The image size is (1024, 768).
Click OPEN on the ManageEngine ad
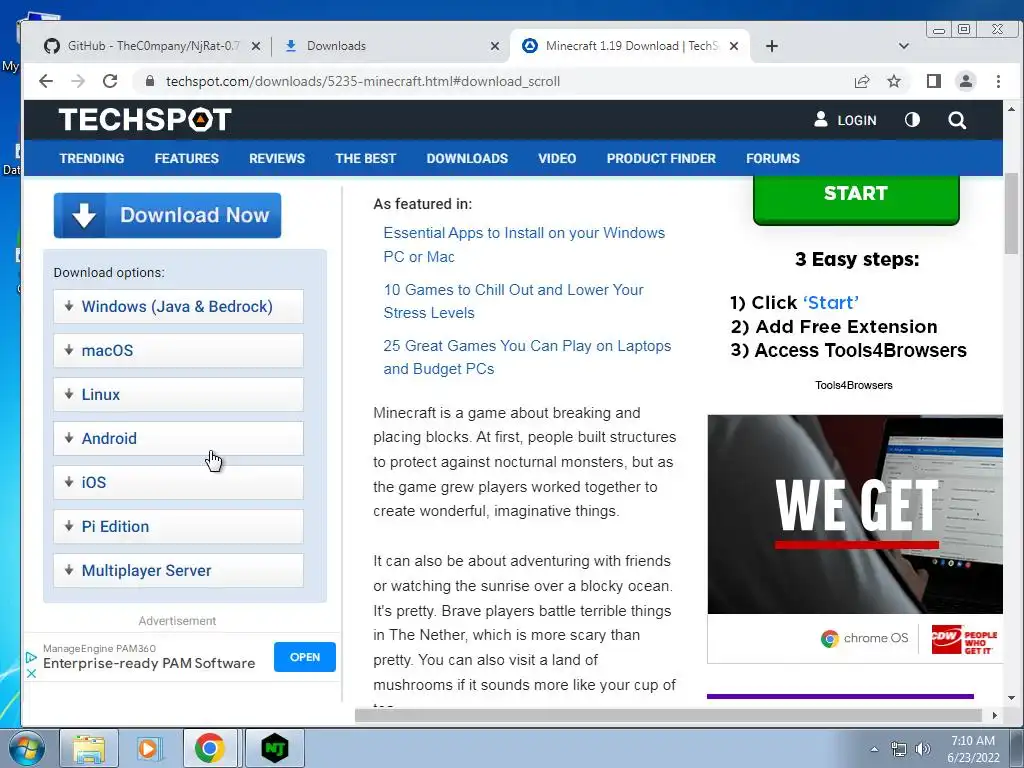coord(304,657)
